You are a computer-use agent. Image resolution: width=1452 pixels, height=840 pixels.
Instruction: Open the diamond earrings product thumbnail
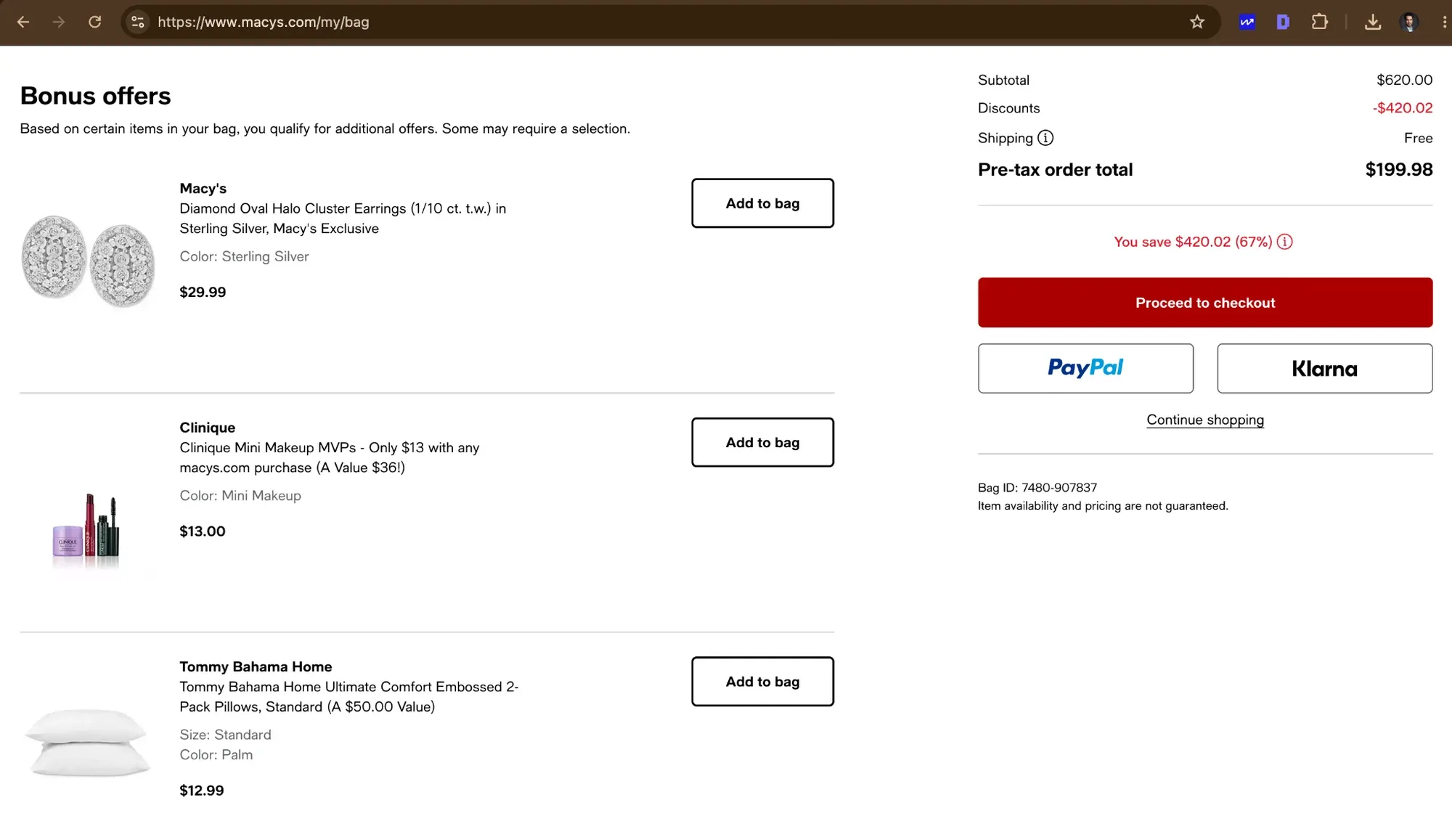pyautogui.click(x=89, y=261)
